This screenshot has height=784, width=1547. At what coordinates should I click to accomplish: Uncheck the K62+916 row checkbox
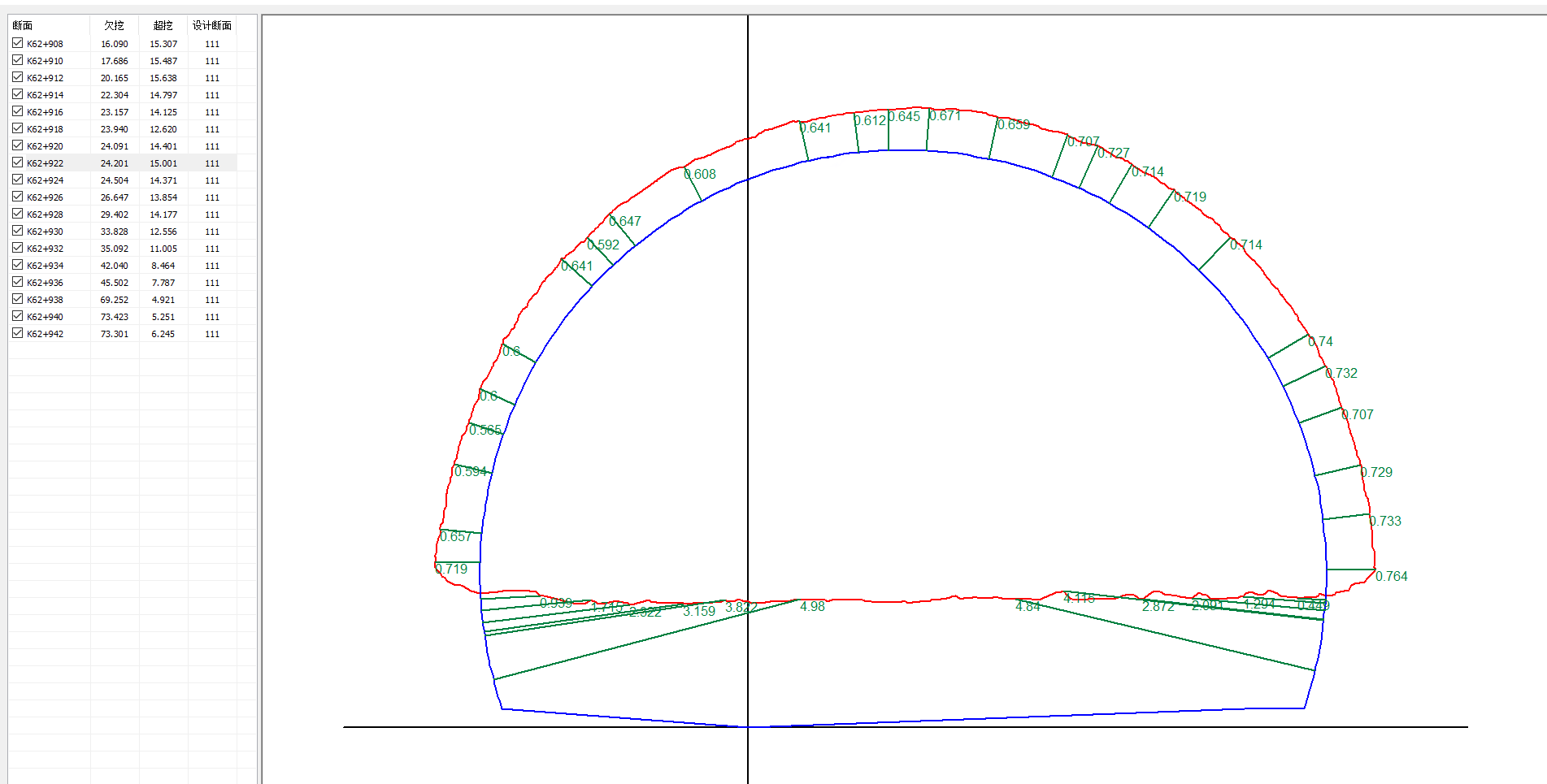(x=18, y=111)
